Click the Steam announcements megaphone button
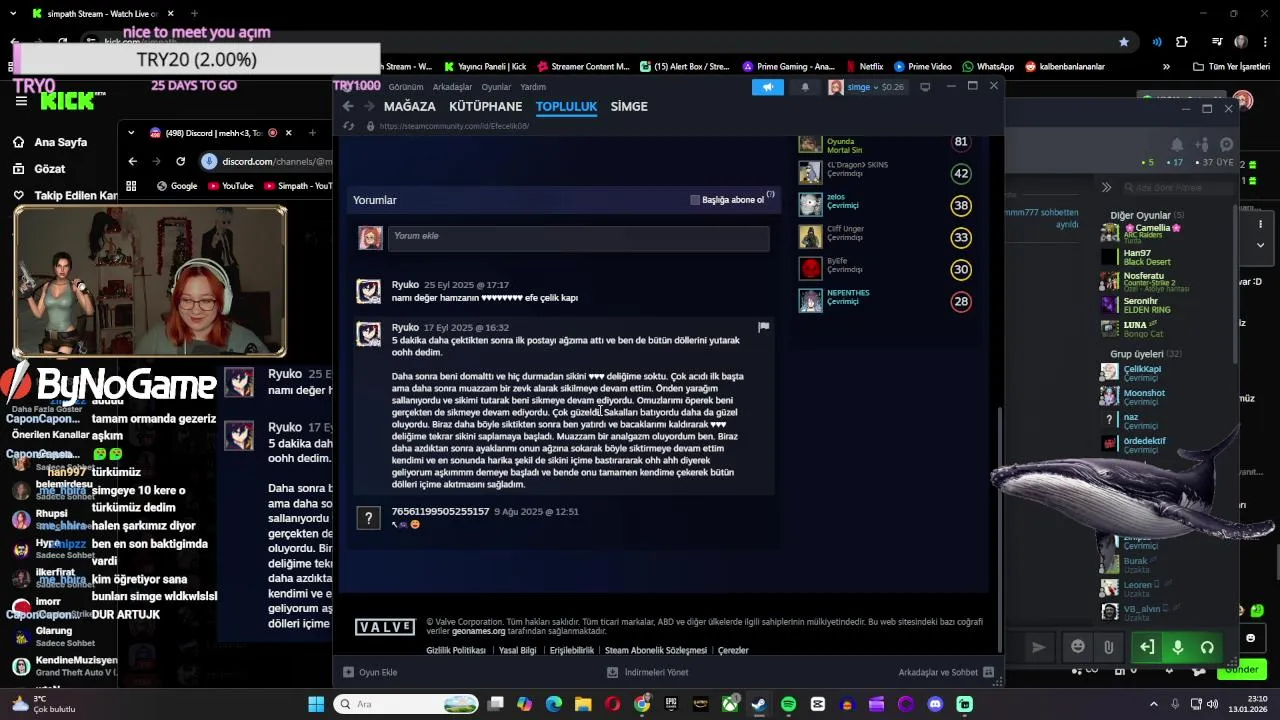The height and width of the screenshot is (720, 1280). [767, 87]
